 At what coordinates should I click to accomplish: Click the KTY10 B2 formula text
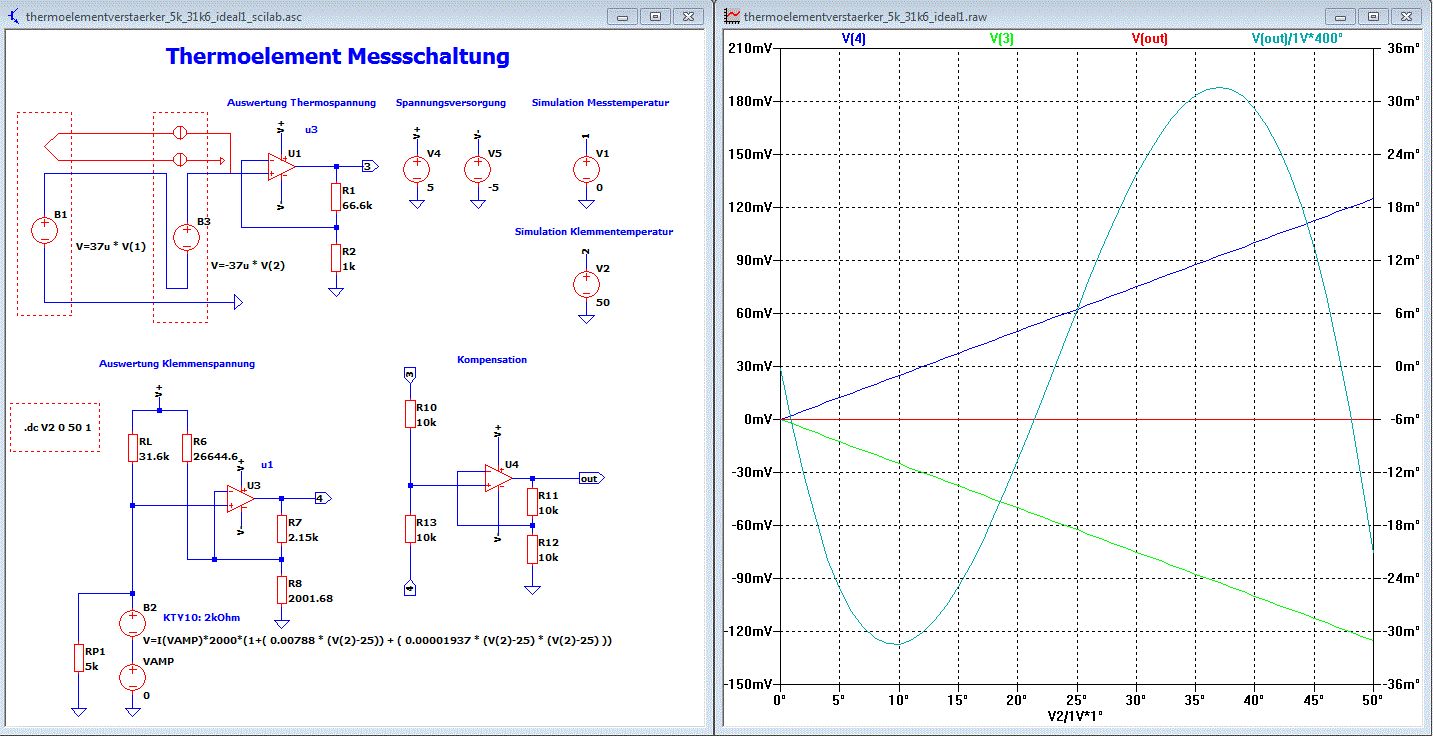(x=377, y=640)
